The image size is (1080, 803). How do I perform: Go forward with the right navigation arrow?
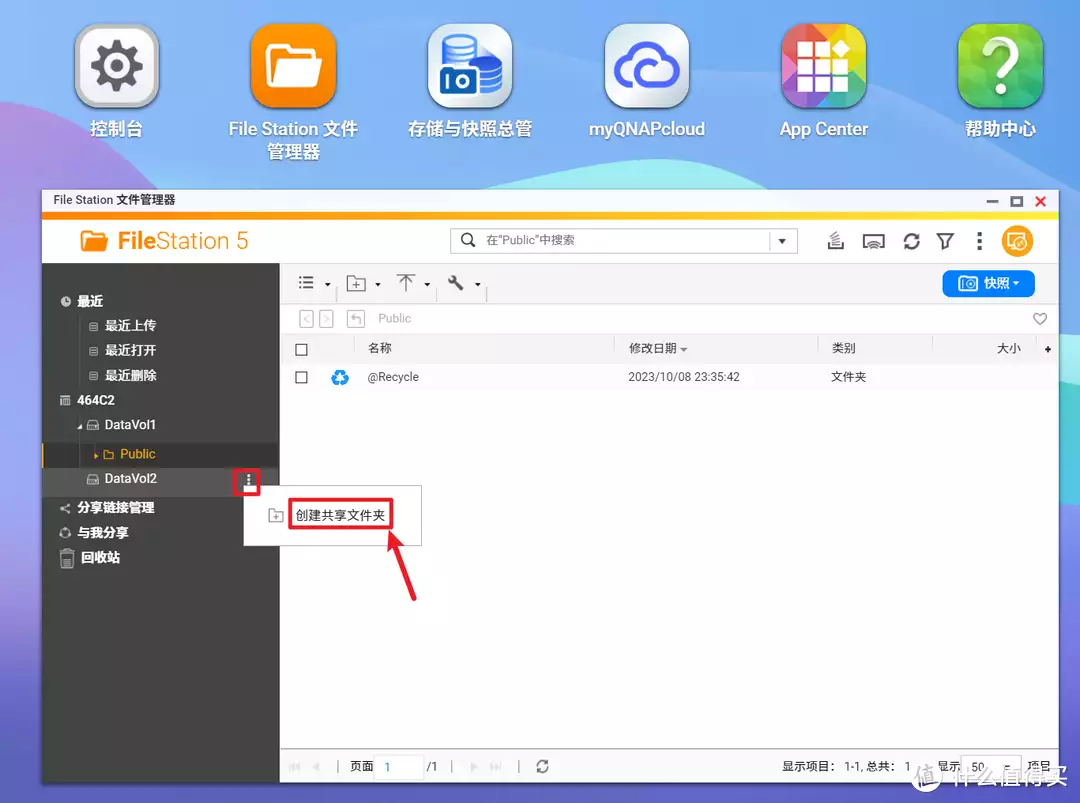(326, 318)
